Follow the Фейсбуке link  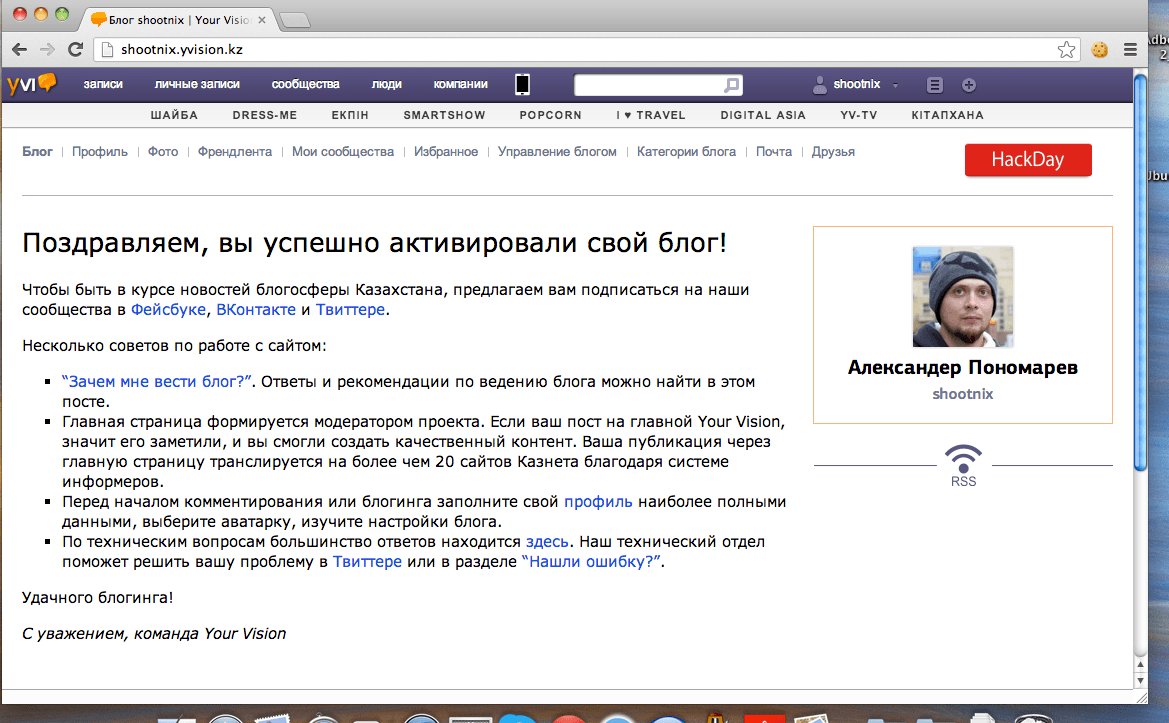(168, 309)
